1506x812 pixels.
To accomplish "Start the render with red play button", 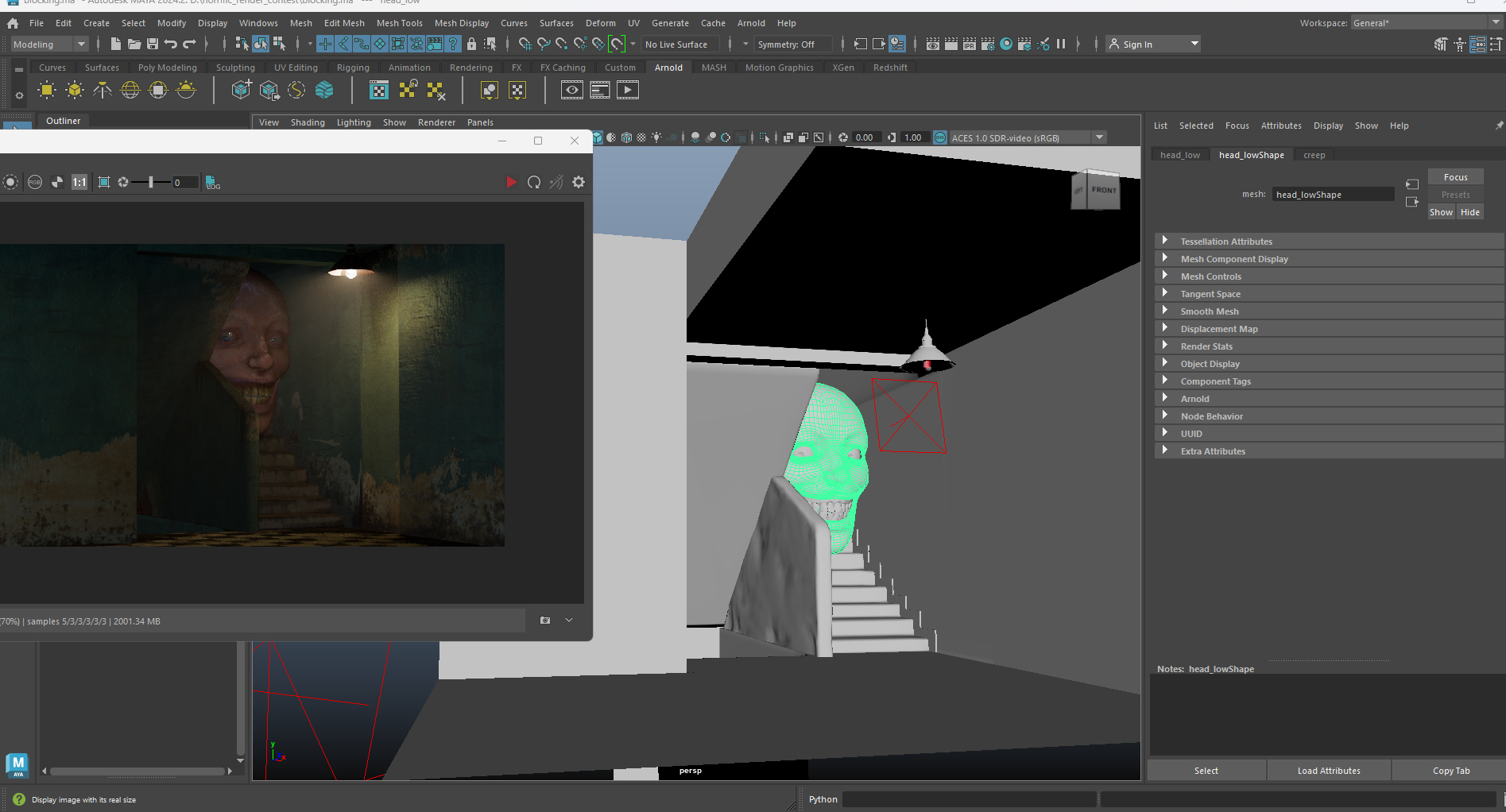I will click(x=511, y=182).
